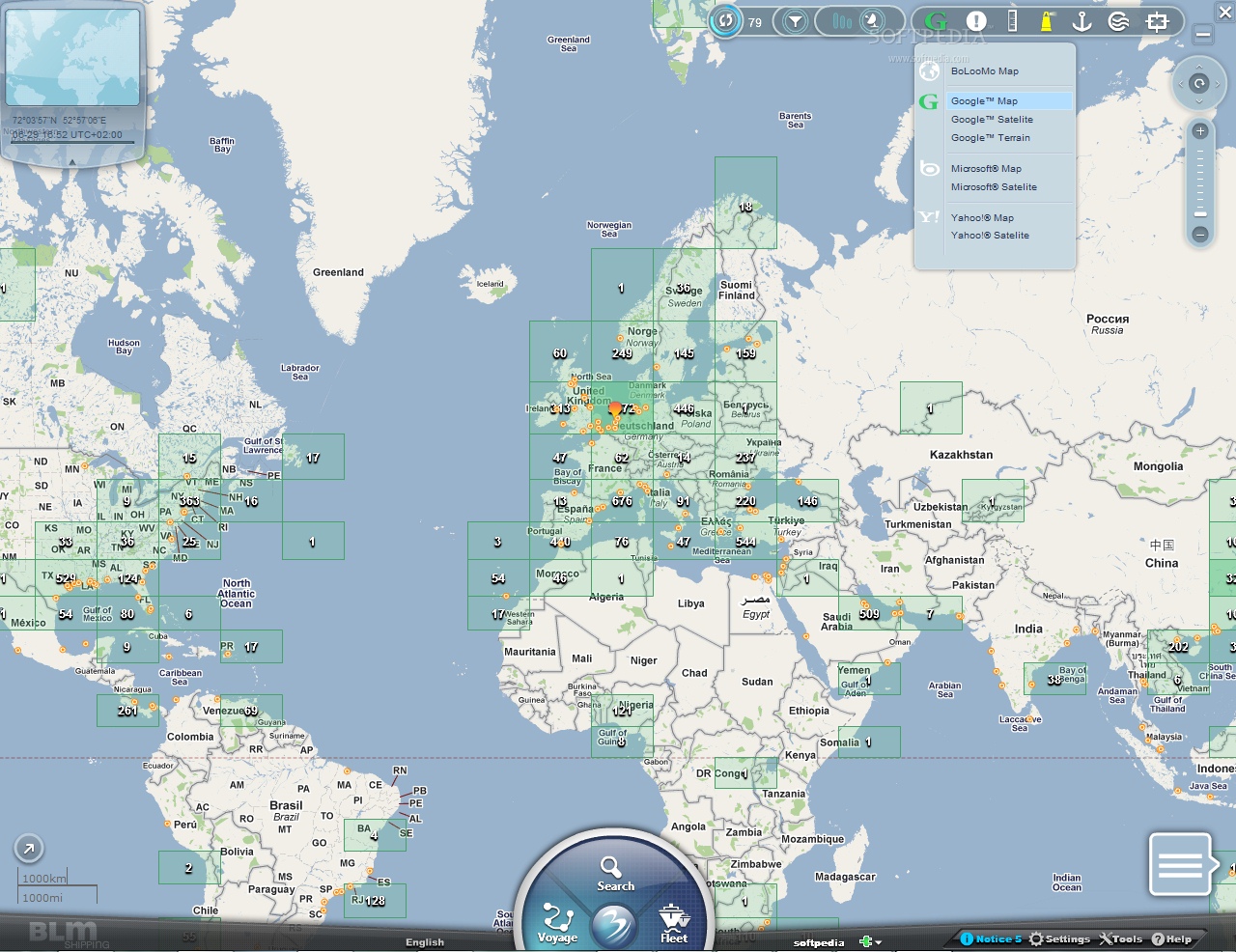Select the crosshair frame area tool

(x=1157, y=21)
